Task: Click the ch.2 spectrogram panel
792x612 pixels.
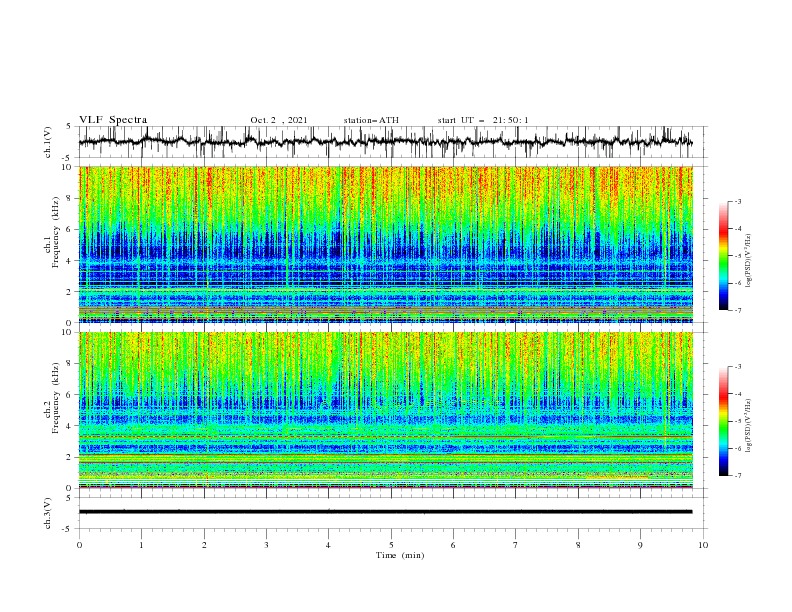Action: 386,410
